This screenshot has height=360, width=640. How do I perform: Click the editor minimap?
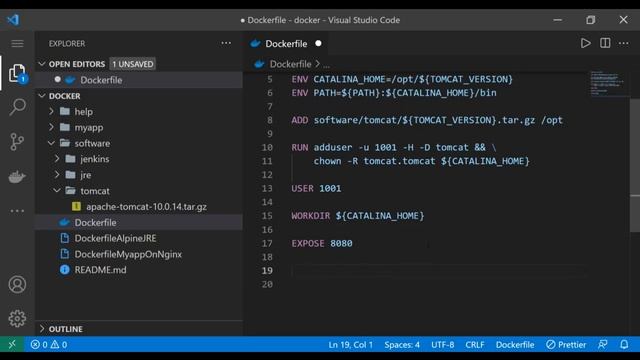tap(607, 84)
